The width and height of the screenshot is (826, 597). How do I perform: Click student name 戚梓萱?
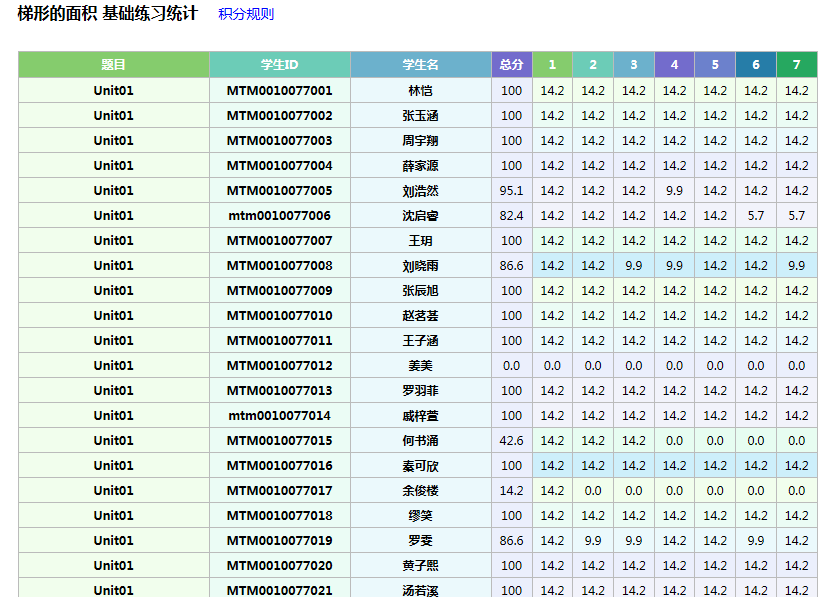pyautogui.click(x=420, y=416)
